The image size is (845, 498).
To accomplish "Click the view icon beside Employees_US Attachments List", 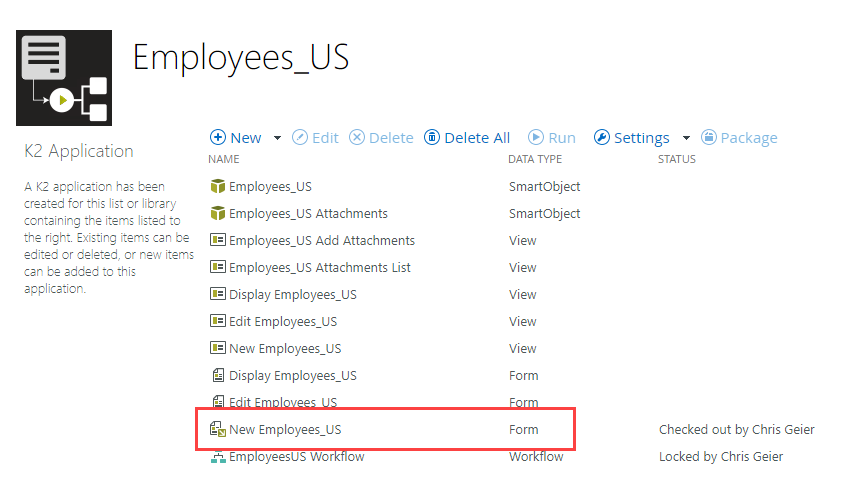I will [x=217, y=268].
